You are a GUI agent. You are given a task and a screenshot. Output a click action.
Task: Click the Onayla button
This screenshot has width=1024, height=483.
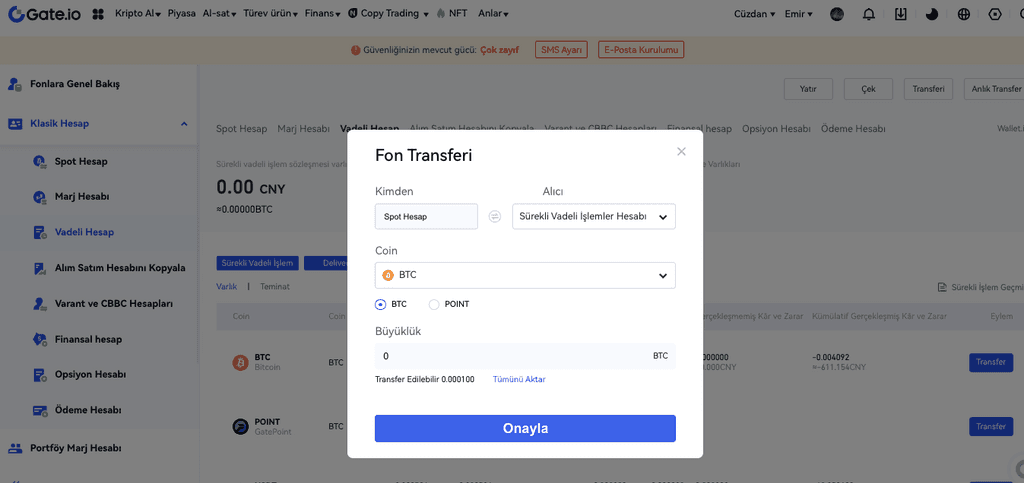click(x=525, y=428)
